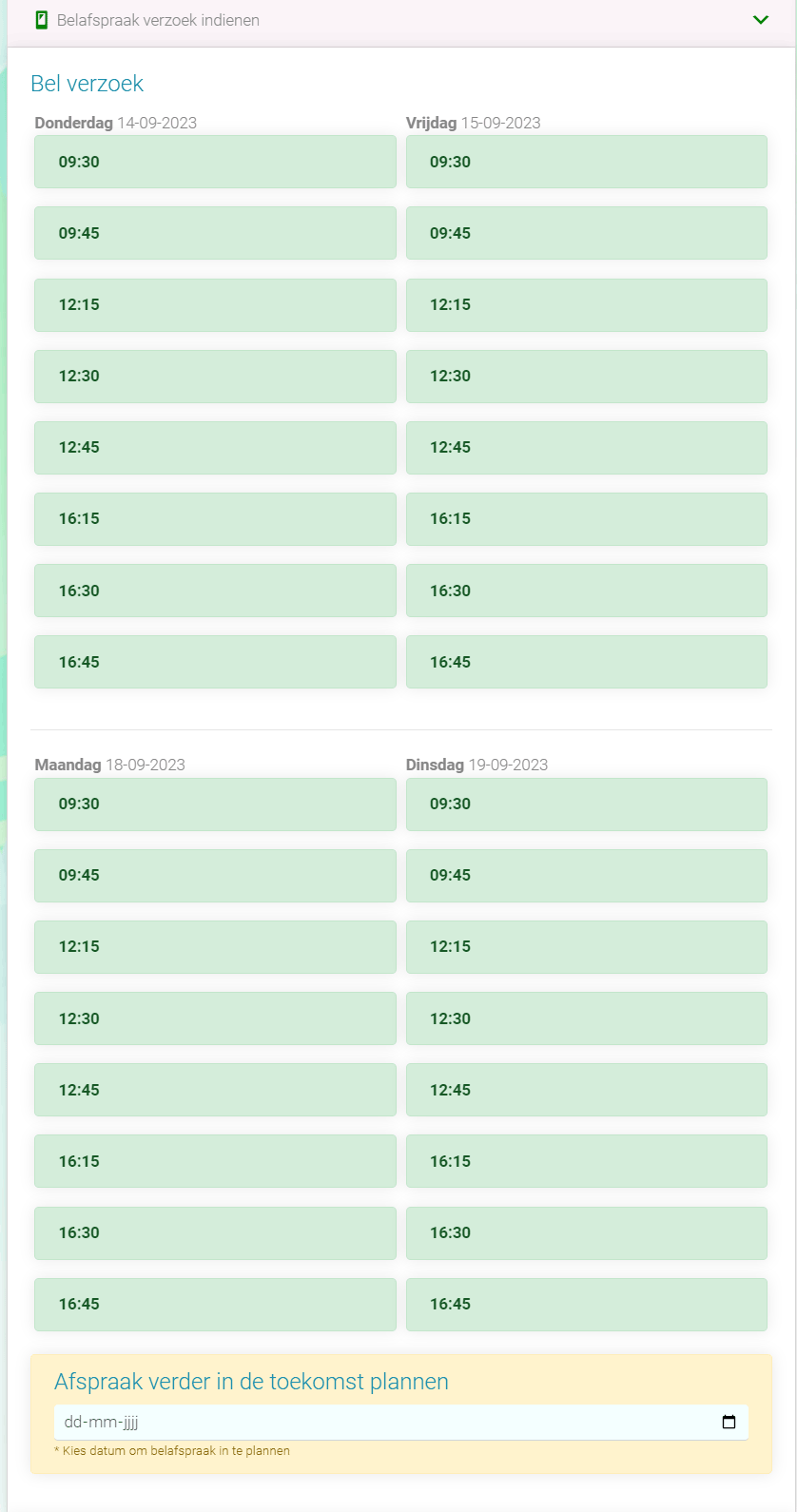Choose 16:45 slot on Dinsdag 19-09-2023
The width and height of the screenshot is (797, 1512).
pyautogui.click(x=586, y=1305)
